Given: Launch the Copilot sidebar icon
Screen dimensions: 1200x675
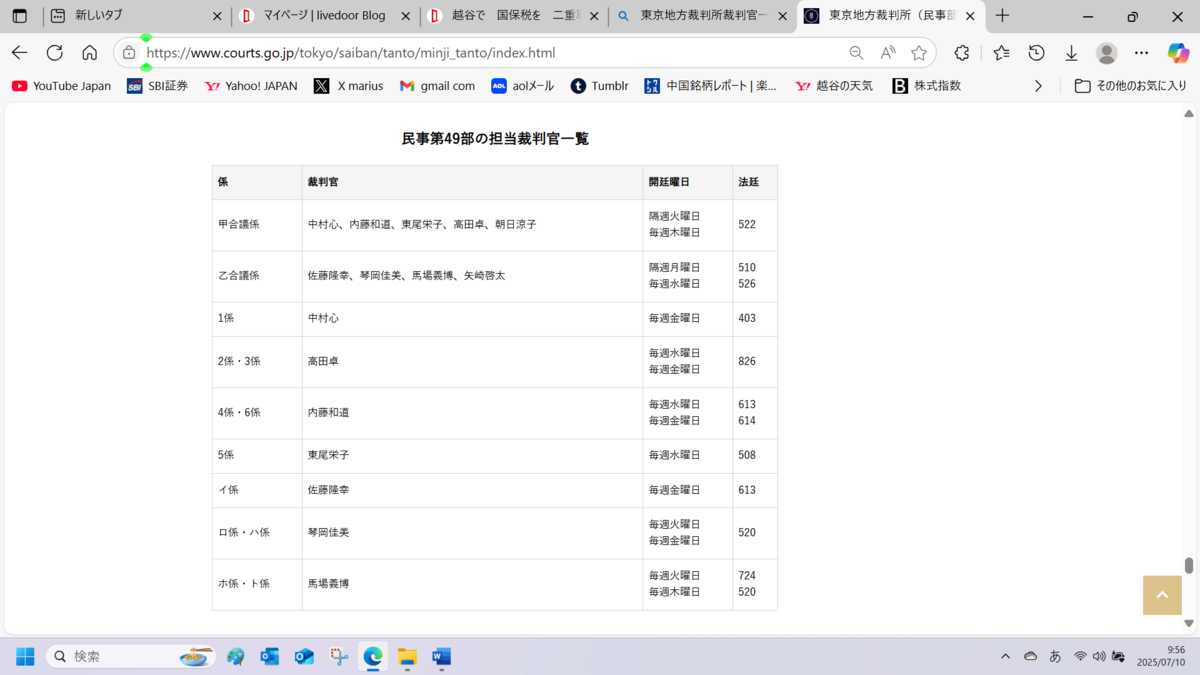Looking at the screenshot, I should [x=1178, y=53].
